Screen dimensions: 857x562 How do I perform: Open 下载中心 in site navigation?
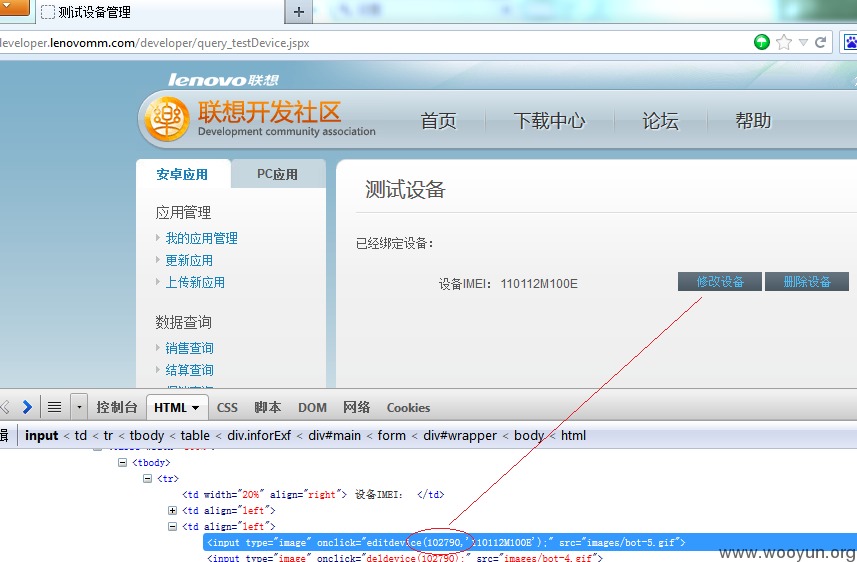coord(549,120)
